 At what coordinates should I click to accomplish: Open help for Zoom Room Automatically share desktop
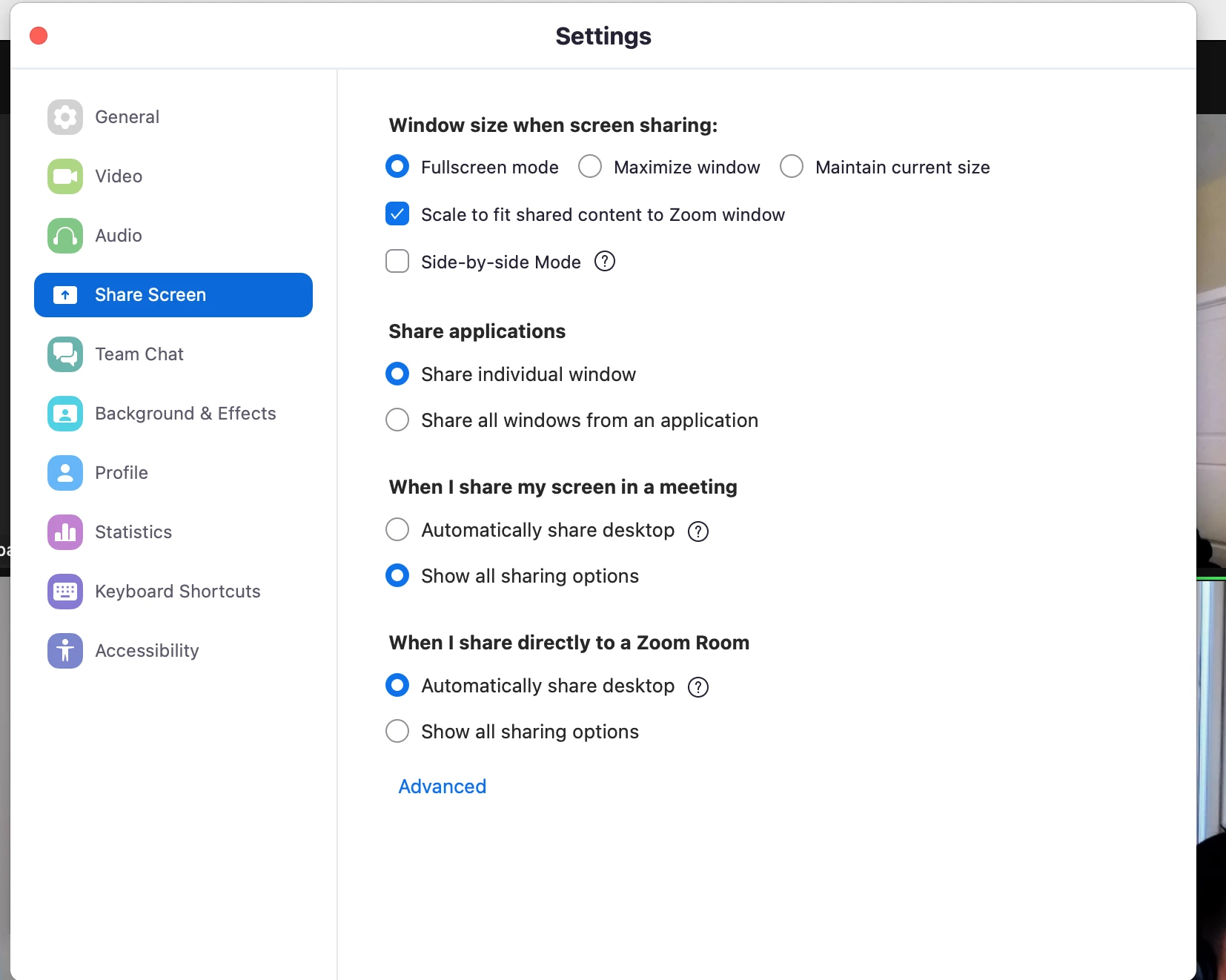pos(698,687)
